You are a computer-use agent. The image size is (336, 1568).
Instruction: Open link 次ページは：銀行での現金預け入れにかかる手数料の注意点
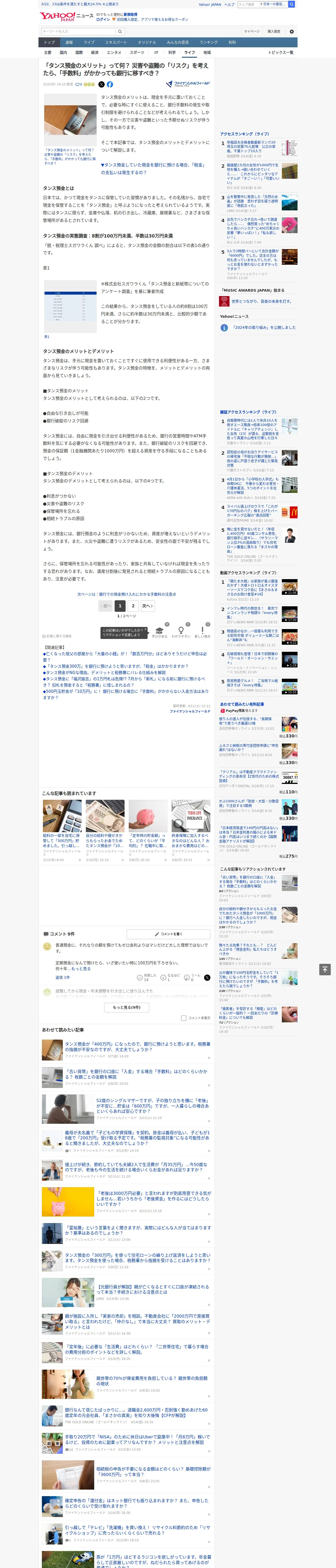(127, 594)
